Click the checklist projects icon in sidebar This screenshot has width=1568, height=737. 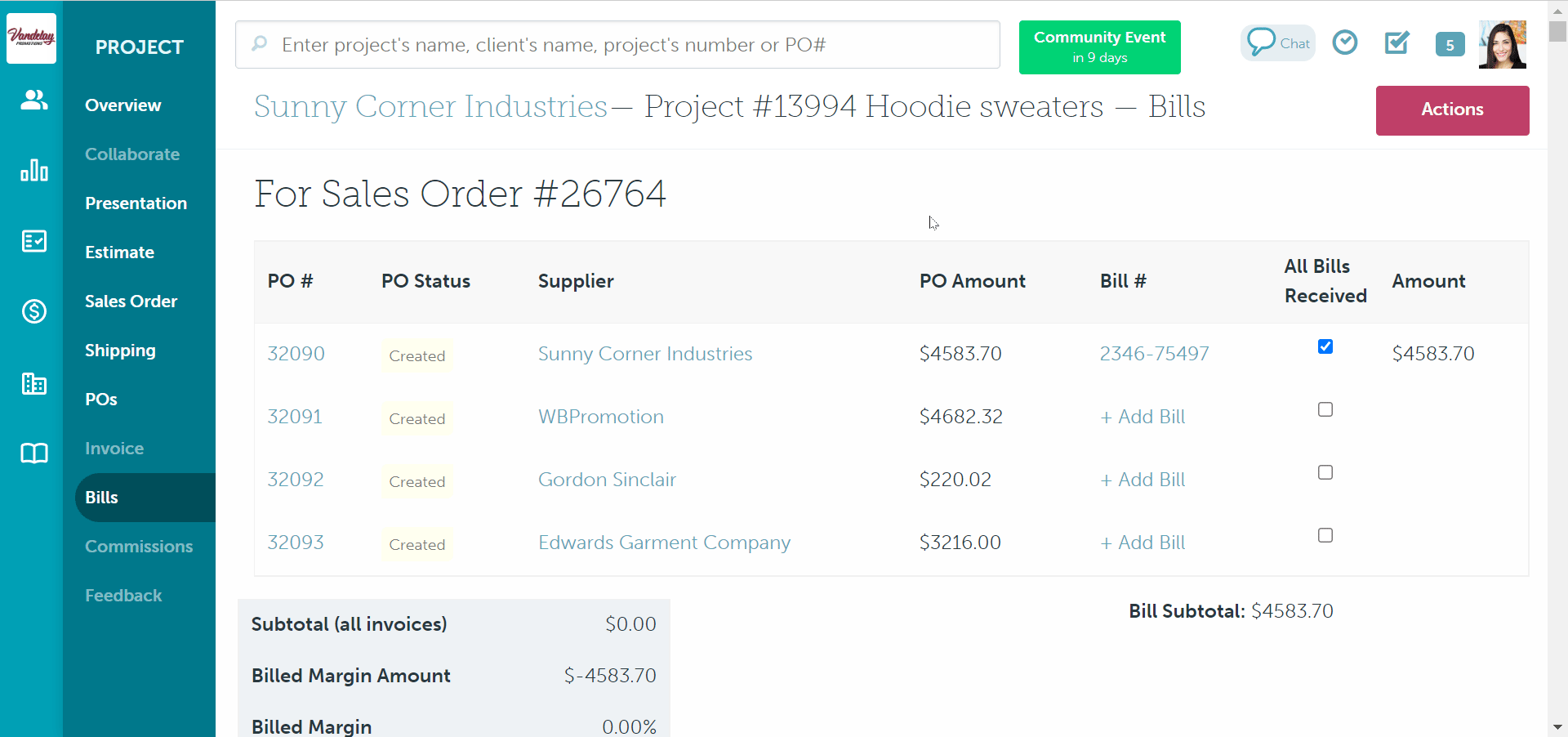pyautogui.click(x=33, y=241)
